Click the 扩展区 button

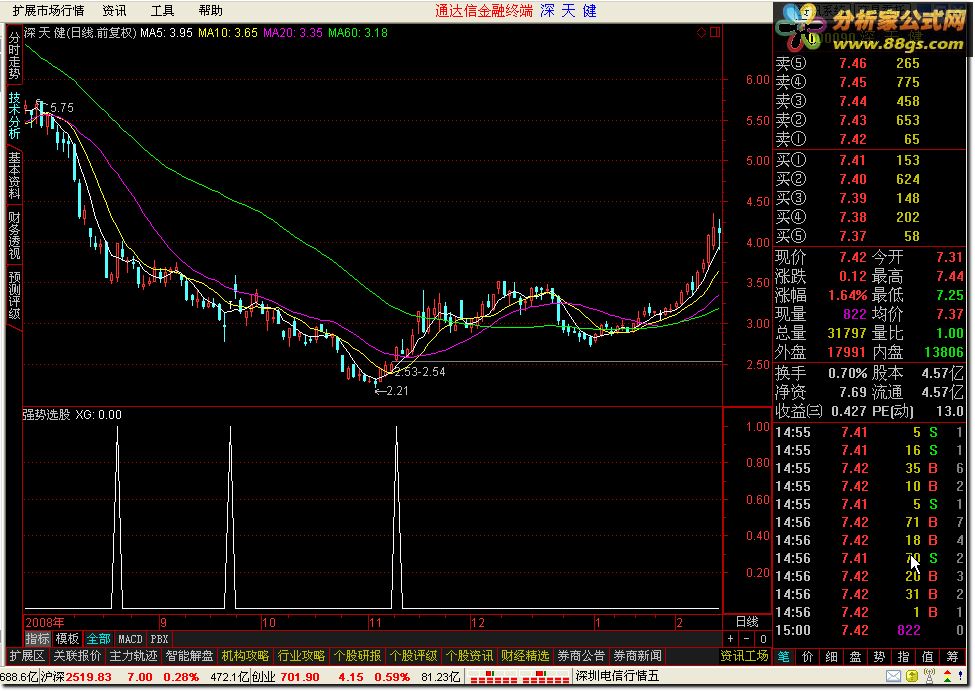pos(27,656)
